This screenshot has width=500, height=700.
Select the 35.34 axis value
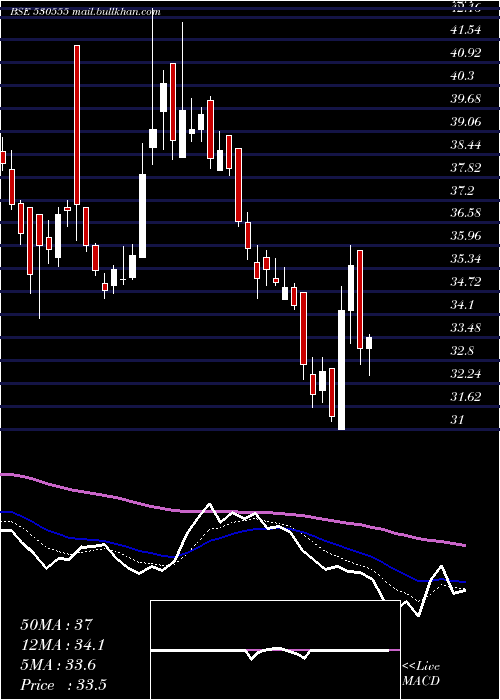coord(466,258)
